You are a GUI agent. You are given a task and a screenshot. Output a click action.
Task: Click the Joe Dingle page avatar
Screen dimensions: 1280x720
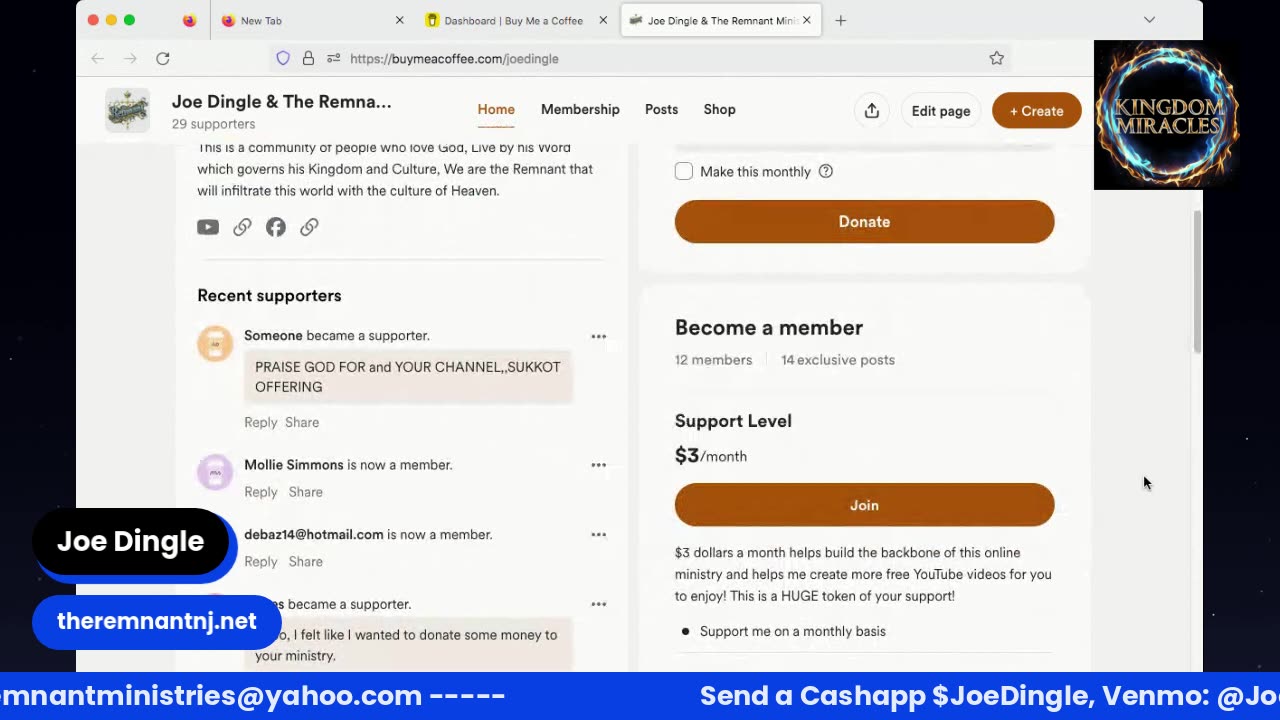[128, 110]
